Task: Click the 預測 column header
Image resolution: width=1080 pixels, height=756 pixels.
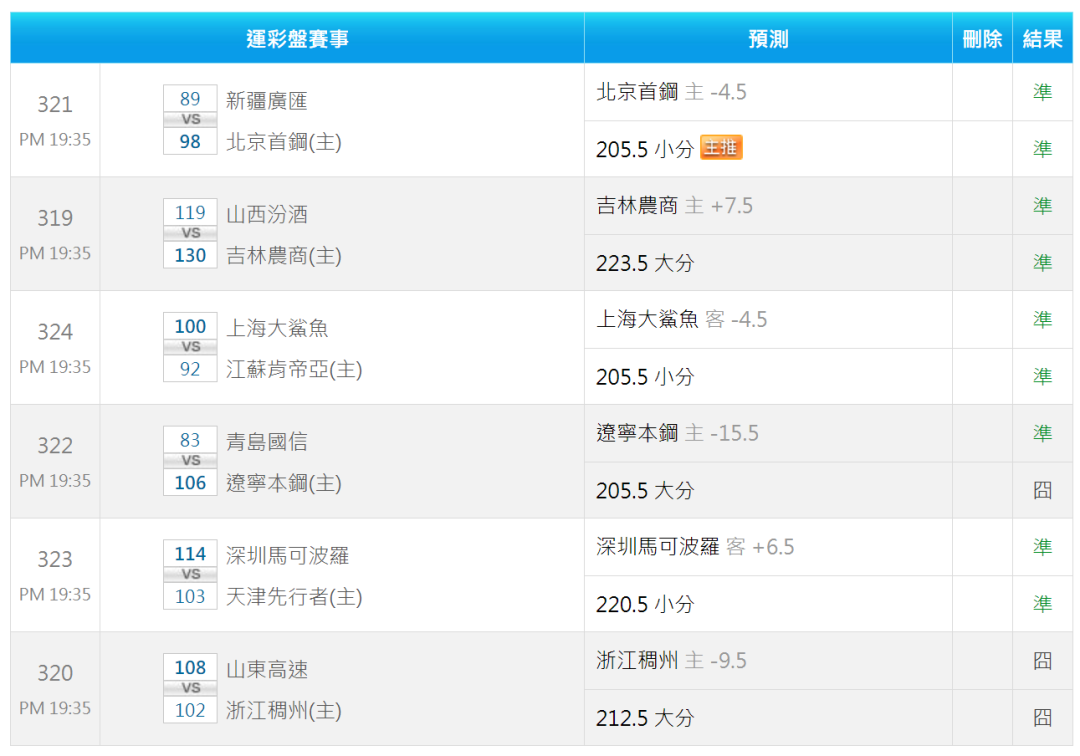Action: coord(769,39)
